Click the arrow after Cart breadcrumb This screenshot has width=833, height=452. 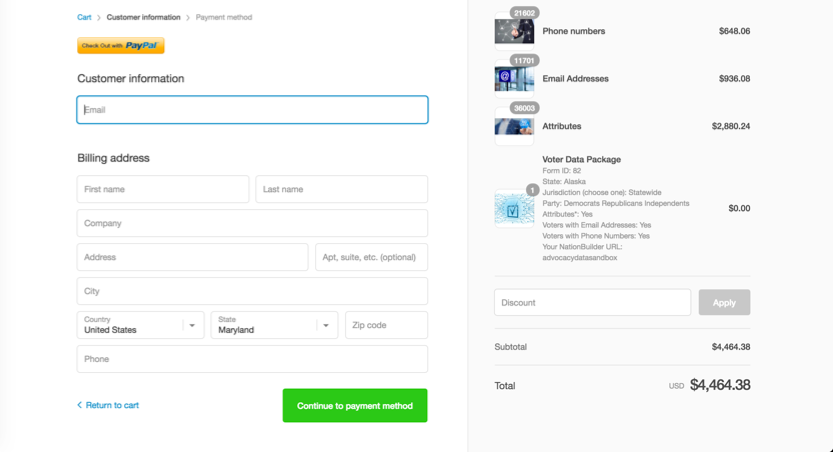pyautogui.click(x=99, y=18)
